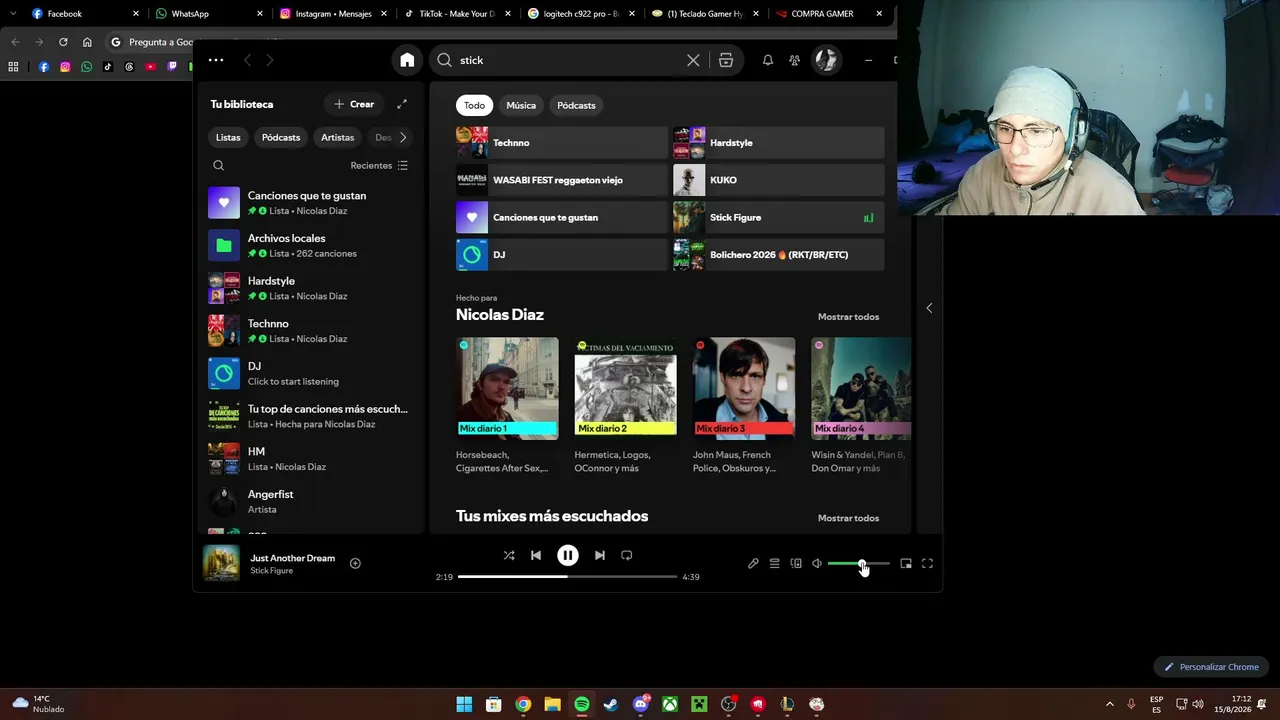The height and width of the screenshot is (720, 1280).
Task: Open the HM playlist in library
Action: pyautogui.click(x=309, y=459)
